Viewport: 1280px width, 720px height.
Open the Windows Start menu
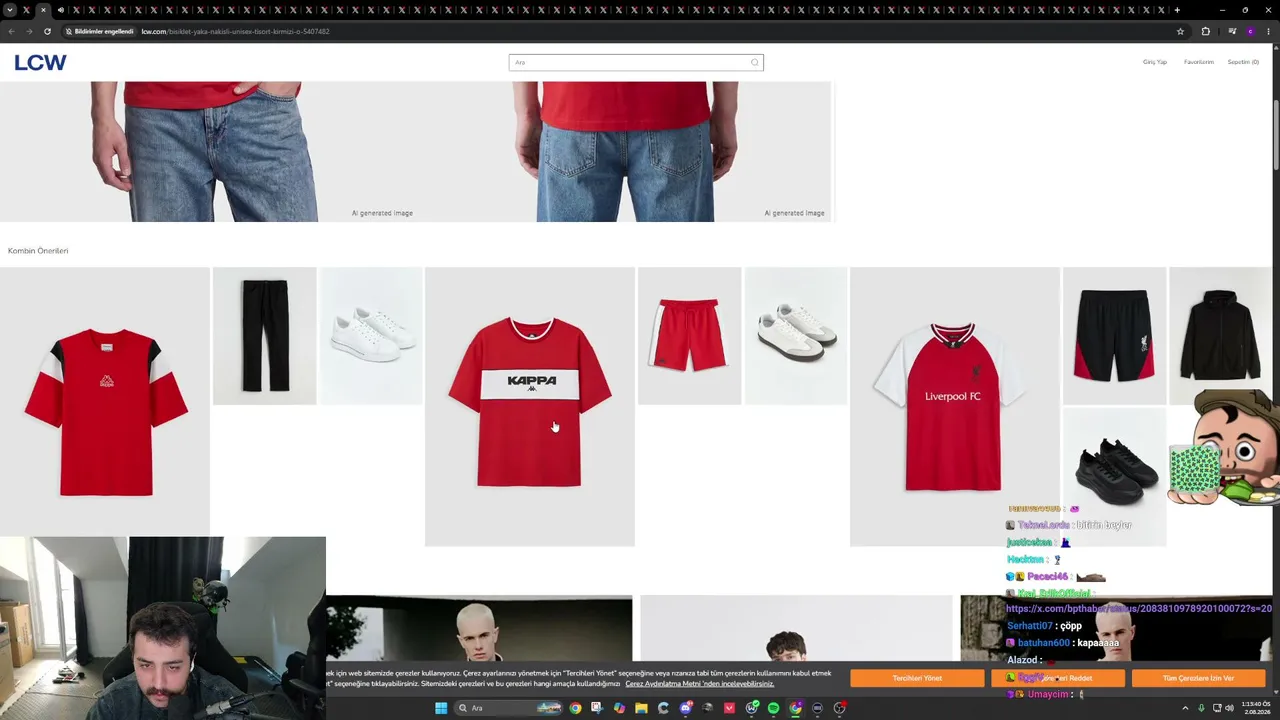(x=441, y=708)
